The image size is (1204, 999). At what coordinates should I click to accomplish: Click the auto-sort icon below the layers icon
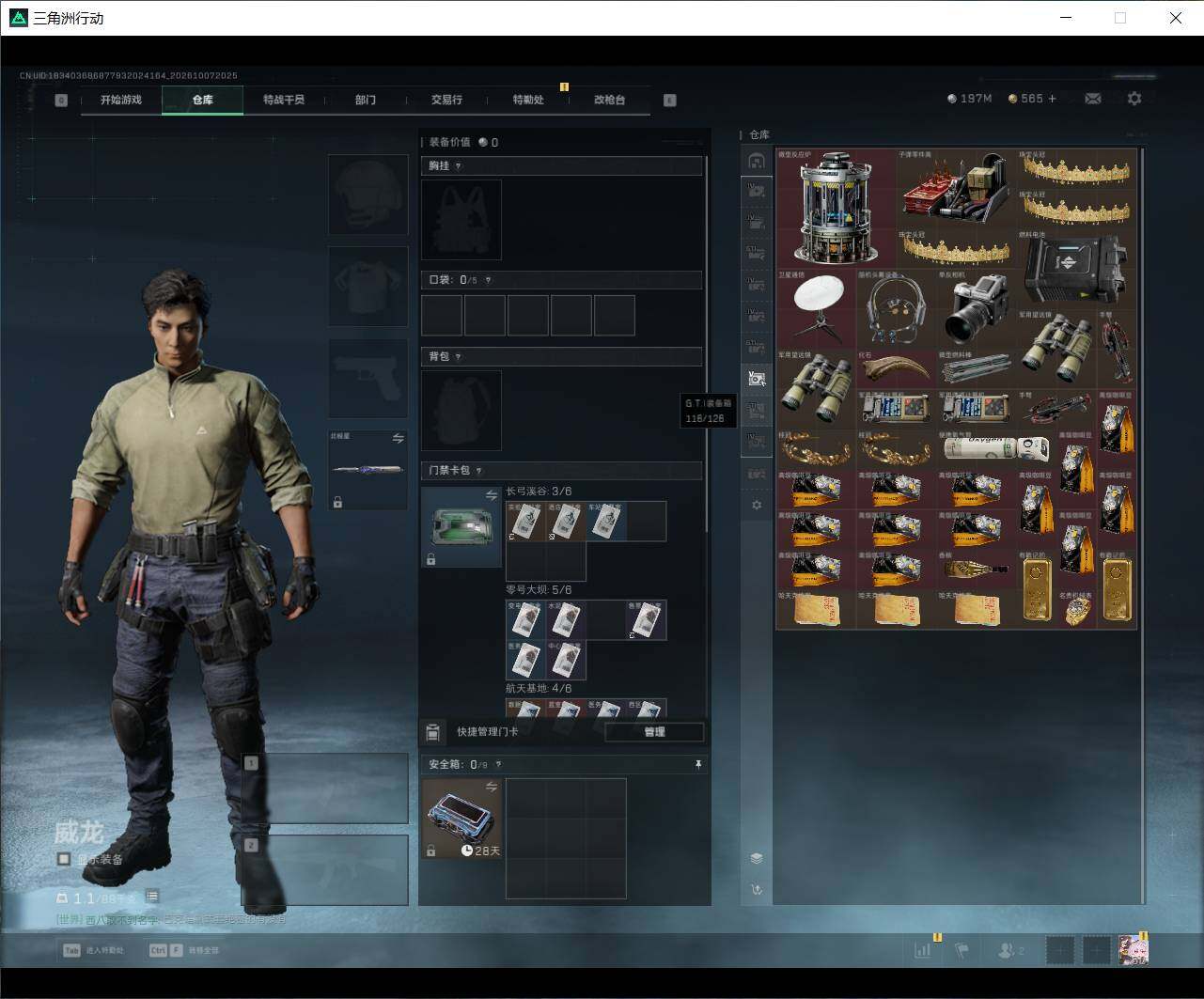point(757,889)
